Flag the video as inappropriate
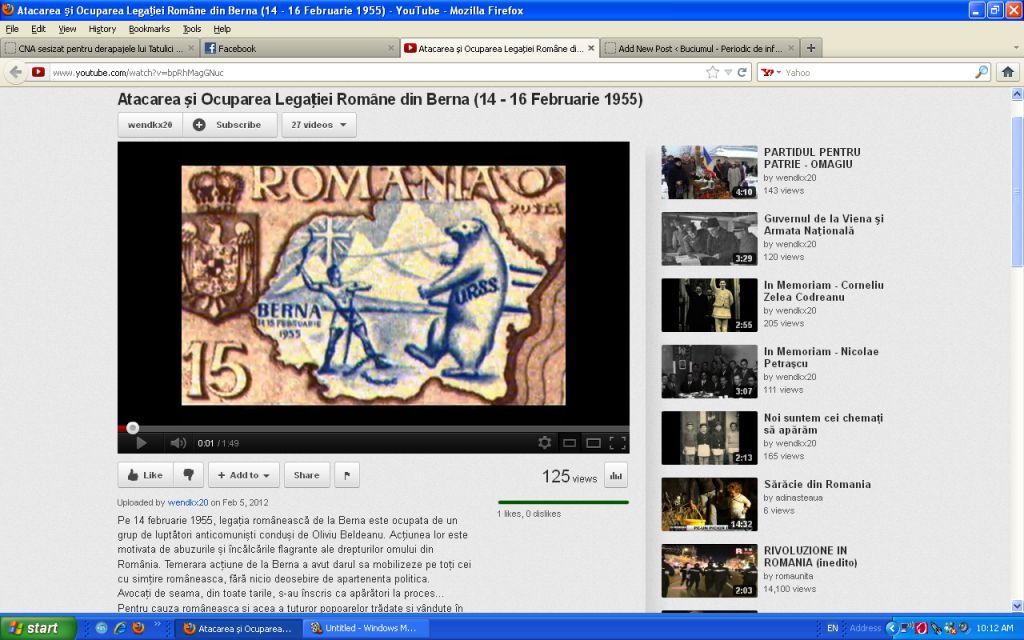 click(346, 475)
